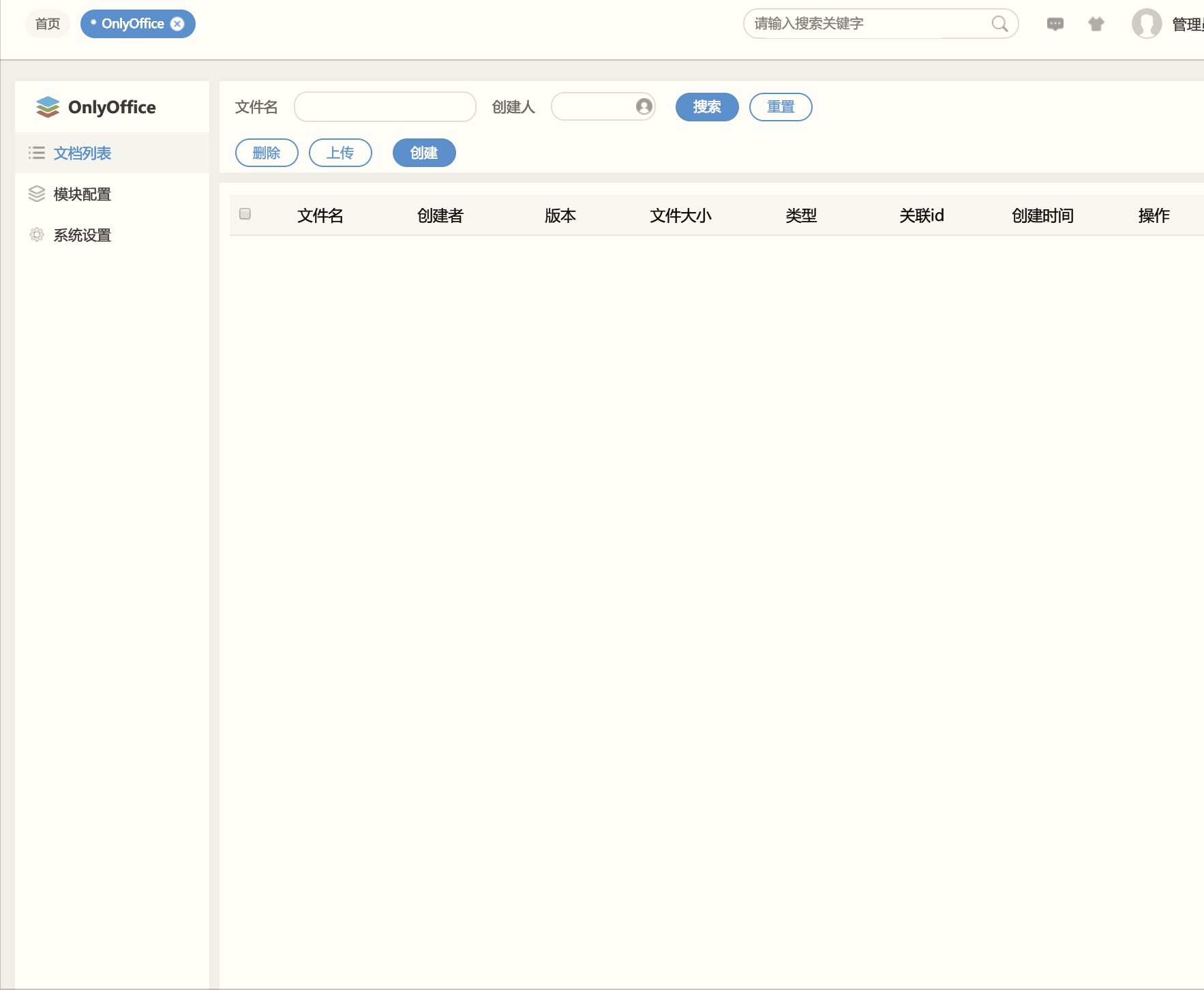Click the layers icon beside 模块配置
The width and height of the screenshot is (1204, 990).
click(37, 194)
